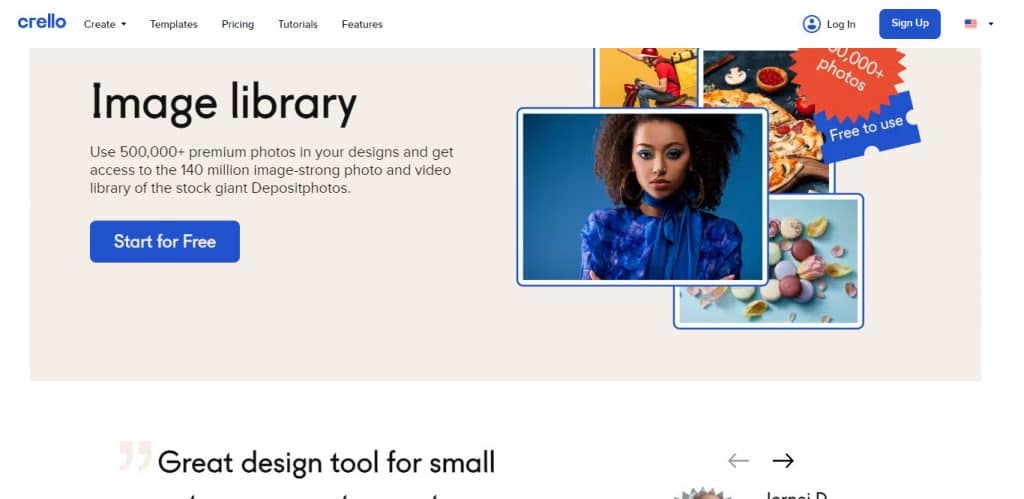Viewport: 1024px width, 499px height.
Task: Open the Features menu item
Action: pos(362,24)
